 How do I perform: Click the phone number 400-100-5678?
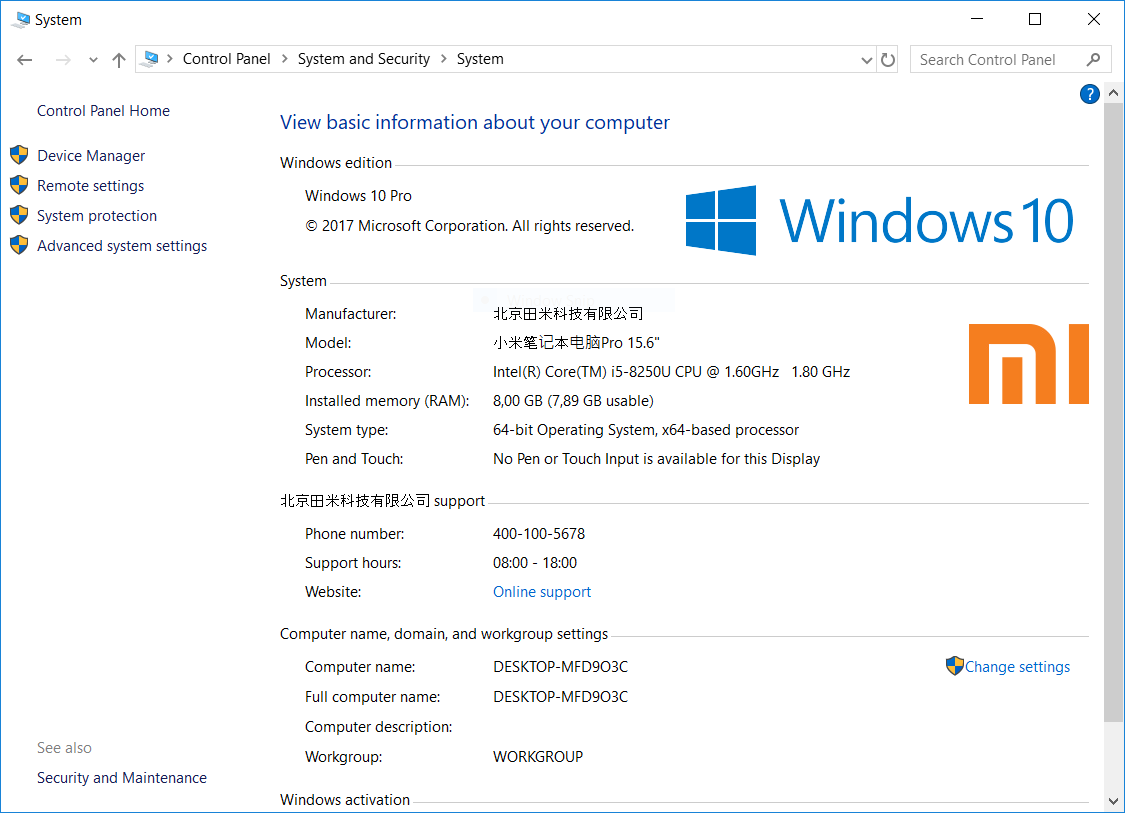[x=539, y=534]
